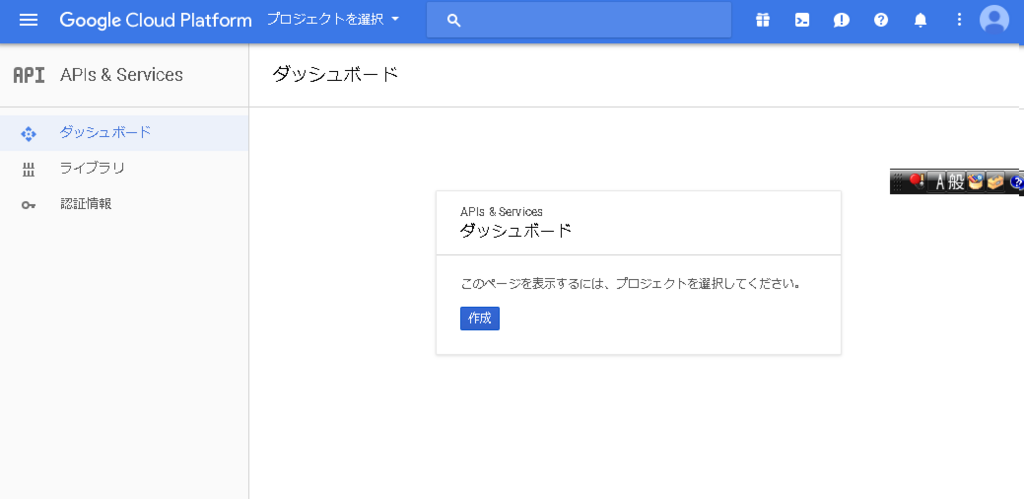The width and height of the screenshot is (1024, 499).
Task: Click the blue 作成 button
Action: click(x=480, y=319)
